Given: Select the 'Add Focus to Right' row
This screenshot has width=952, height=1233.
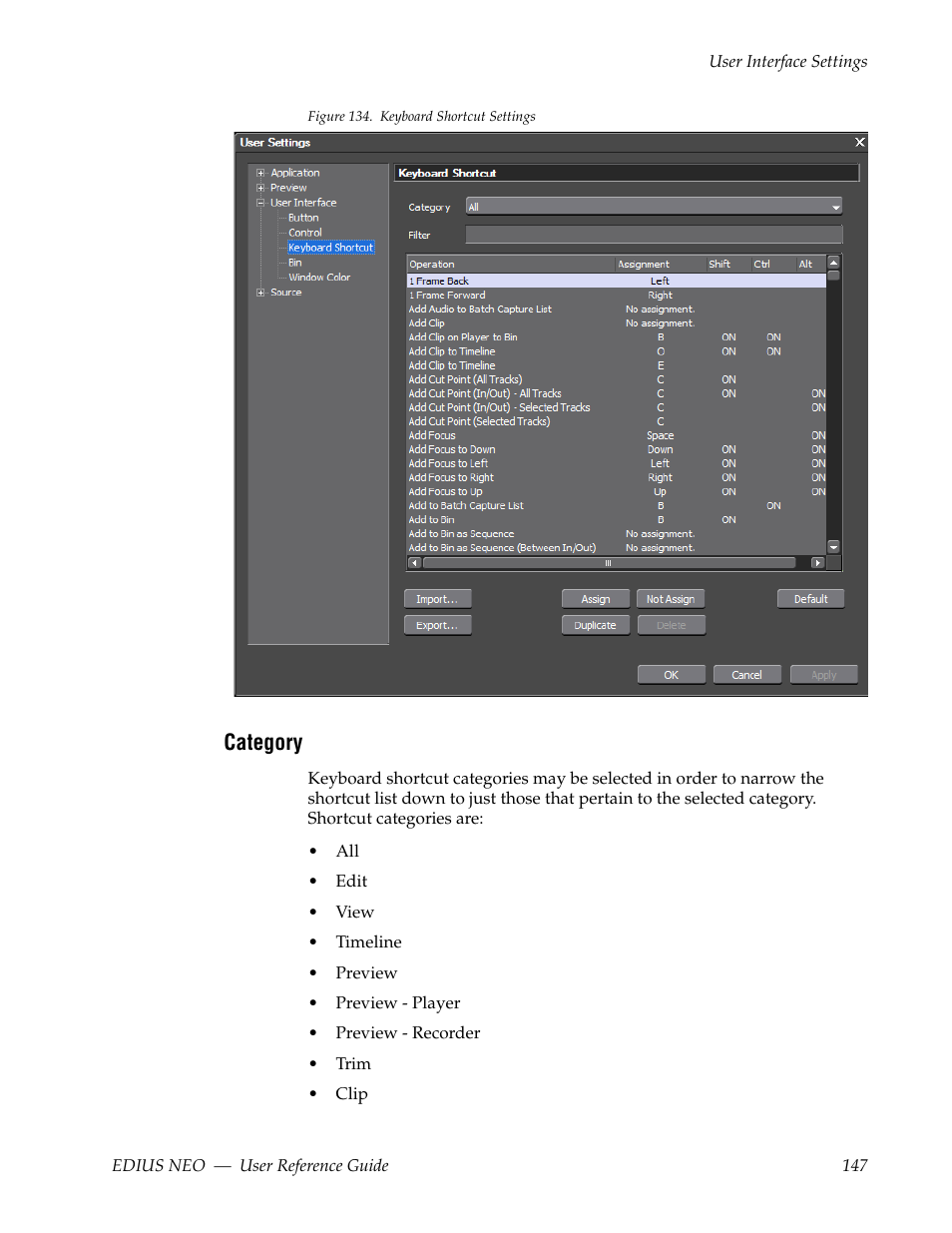Looking at the screenshot, I should (617, 477).
